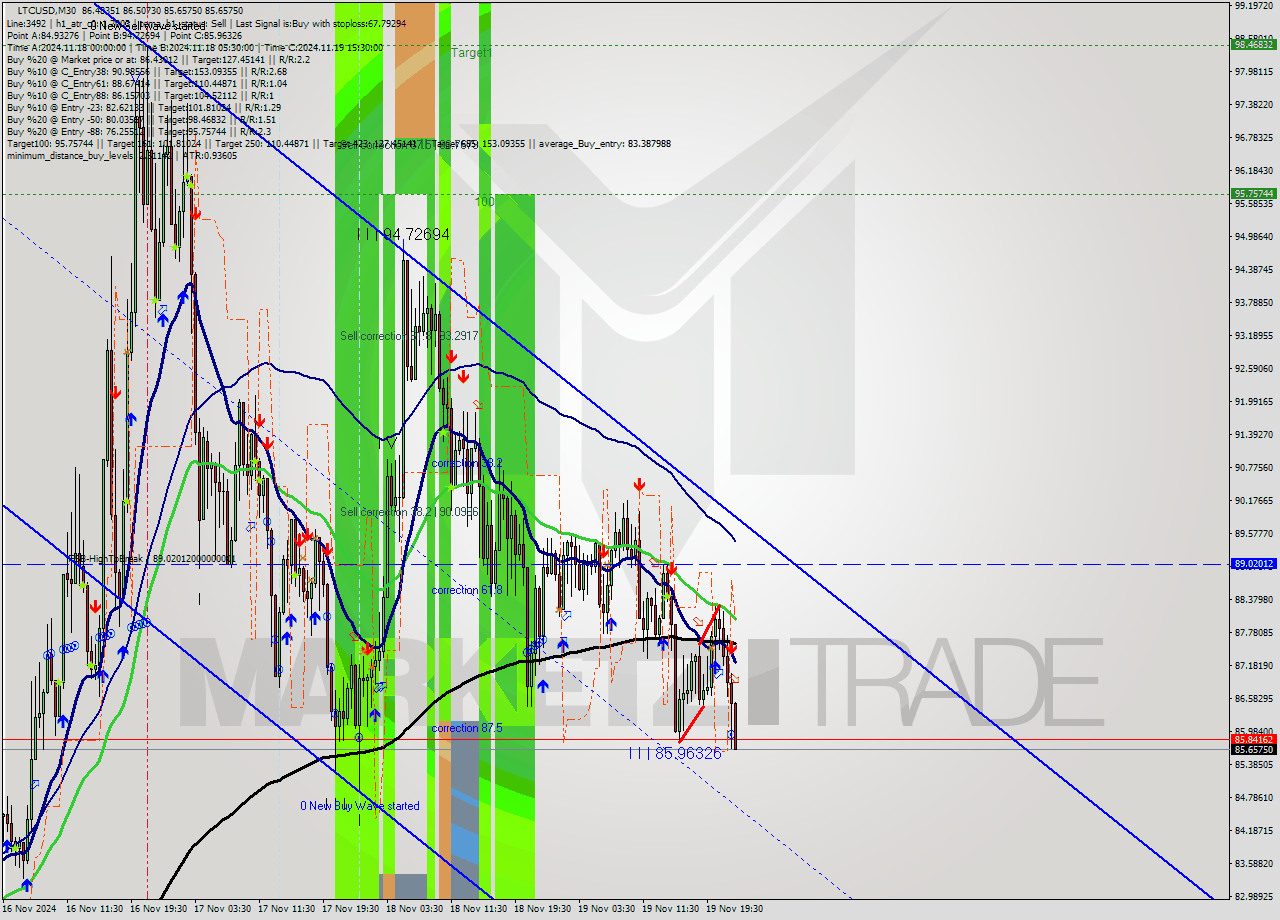The height and width of the screenshot is (920, 1280).
Task: Click the 'Buy %10 @ C_Entry38' line
Action: (147, 71)
